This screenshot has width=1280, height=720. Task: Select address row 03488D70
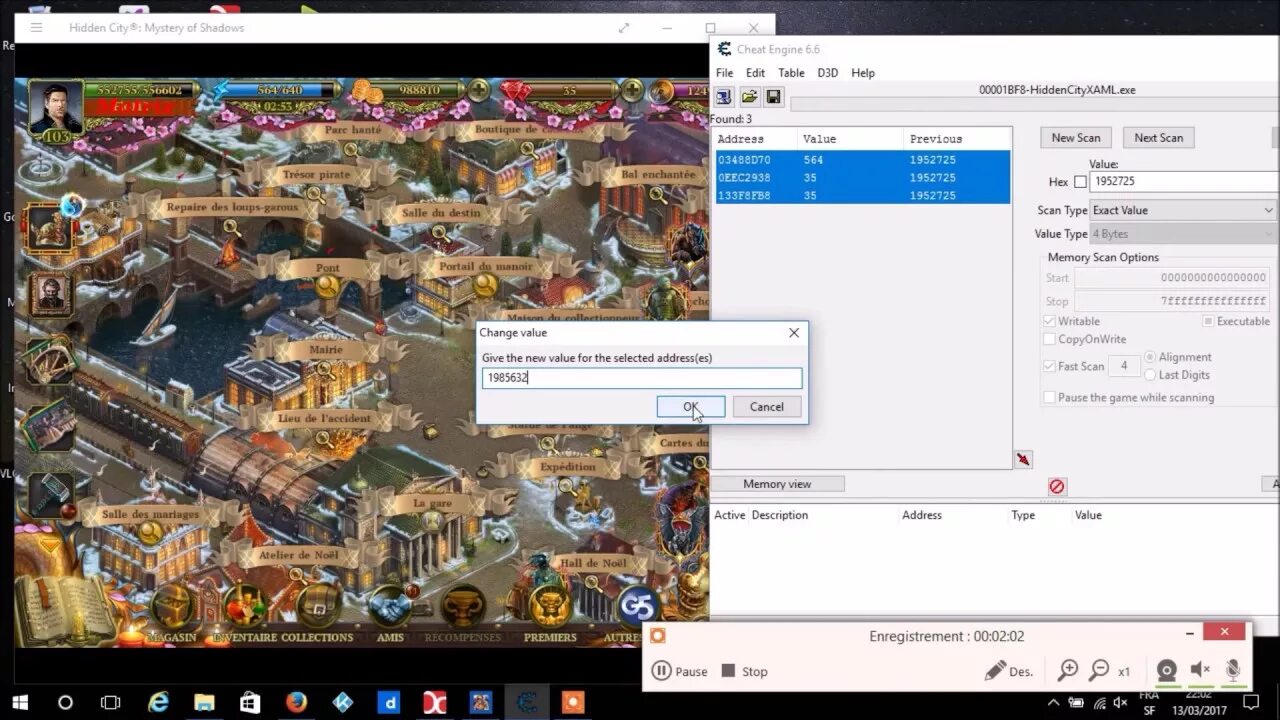tap(862, 160)
